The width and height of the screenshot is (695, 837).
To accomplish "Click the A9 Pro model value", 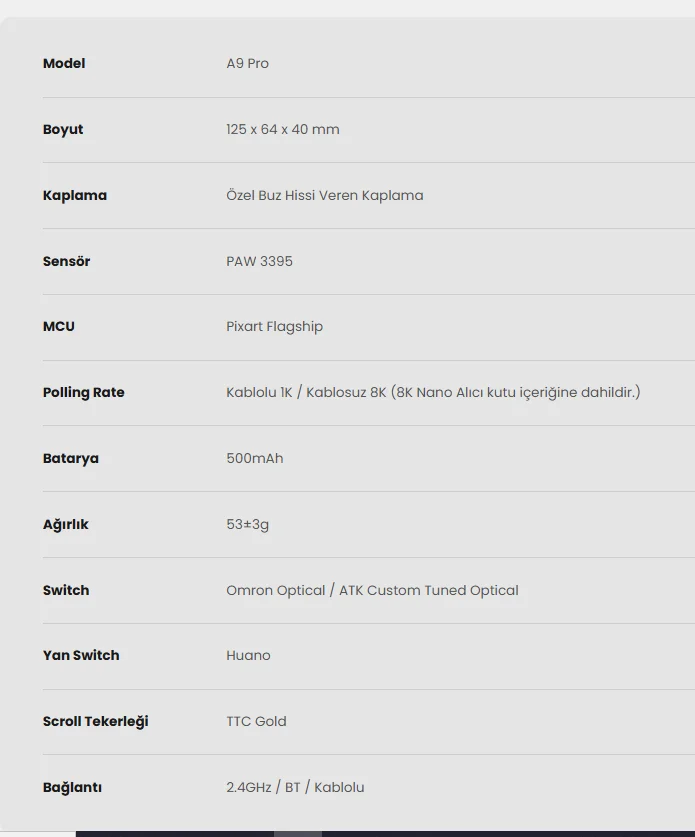I will (247, 64).
